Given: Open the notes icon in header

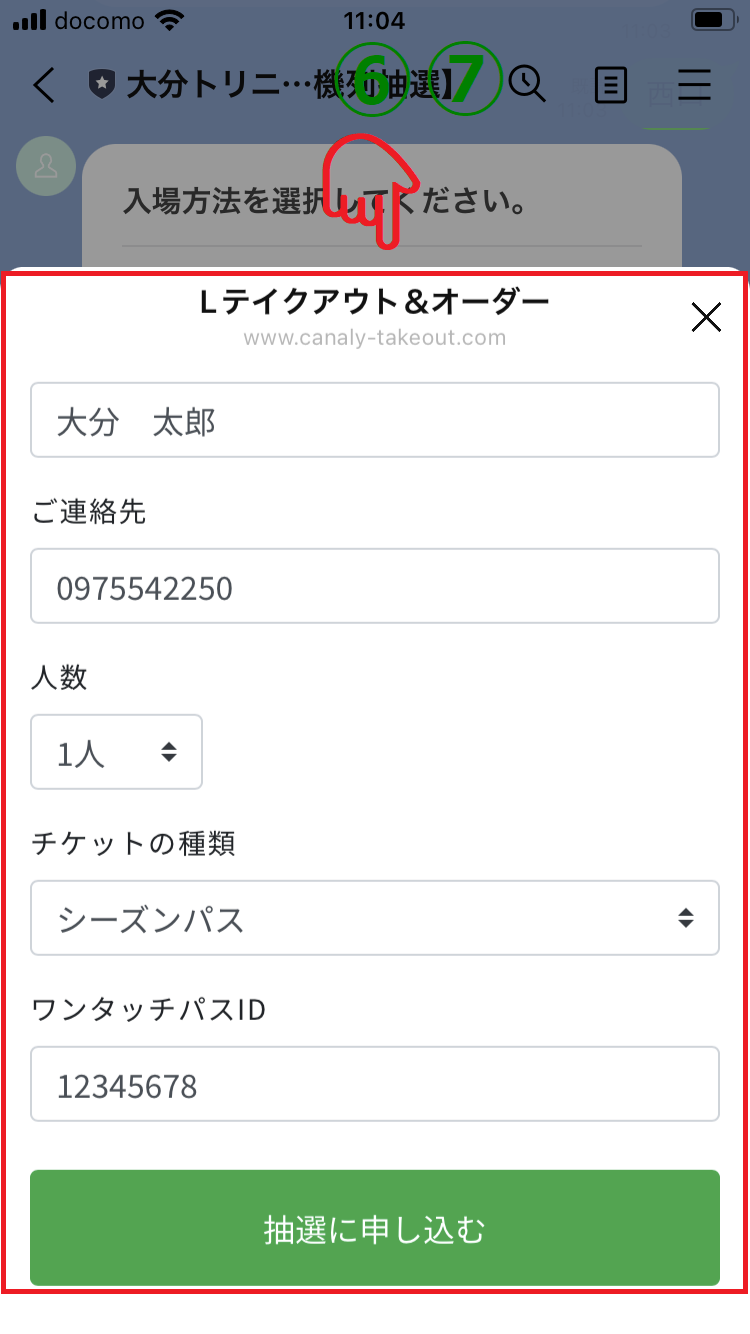Looking at the screenshot, I should click(x=611, y=86).
